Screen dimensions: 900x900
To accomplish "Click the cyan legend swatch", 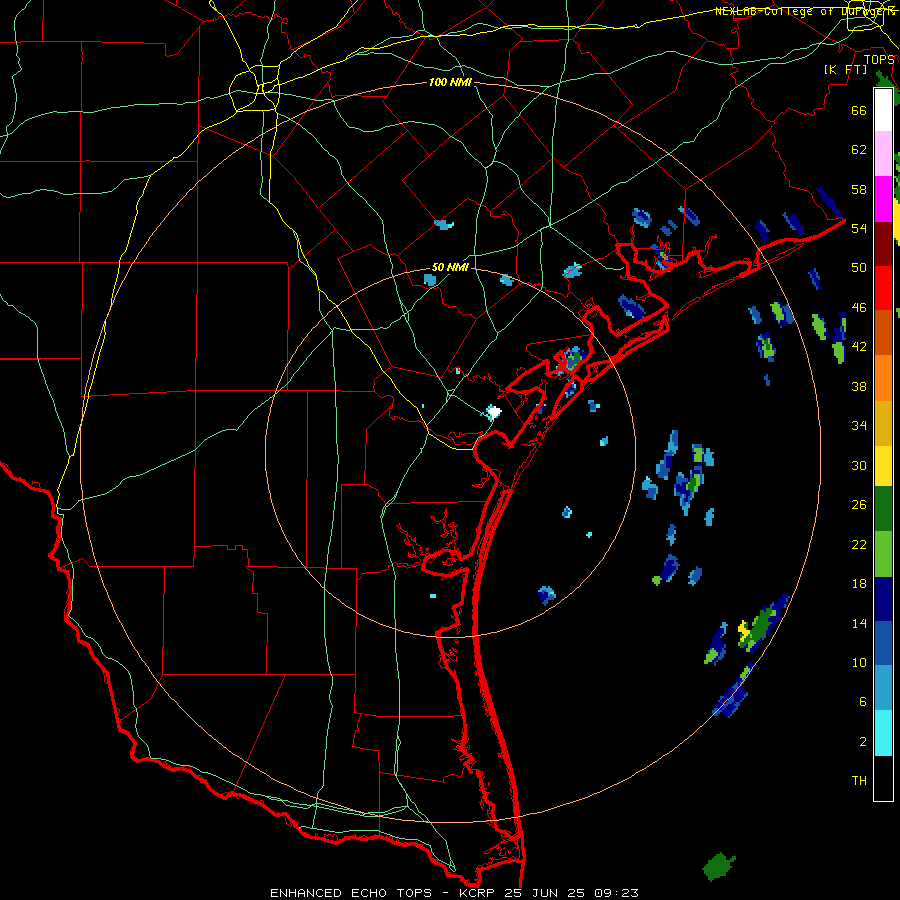I will point(883,733).
